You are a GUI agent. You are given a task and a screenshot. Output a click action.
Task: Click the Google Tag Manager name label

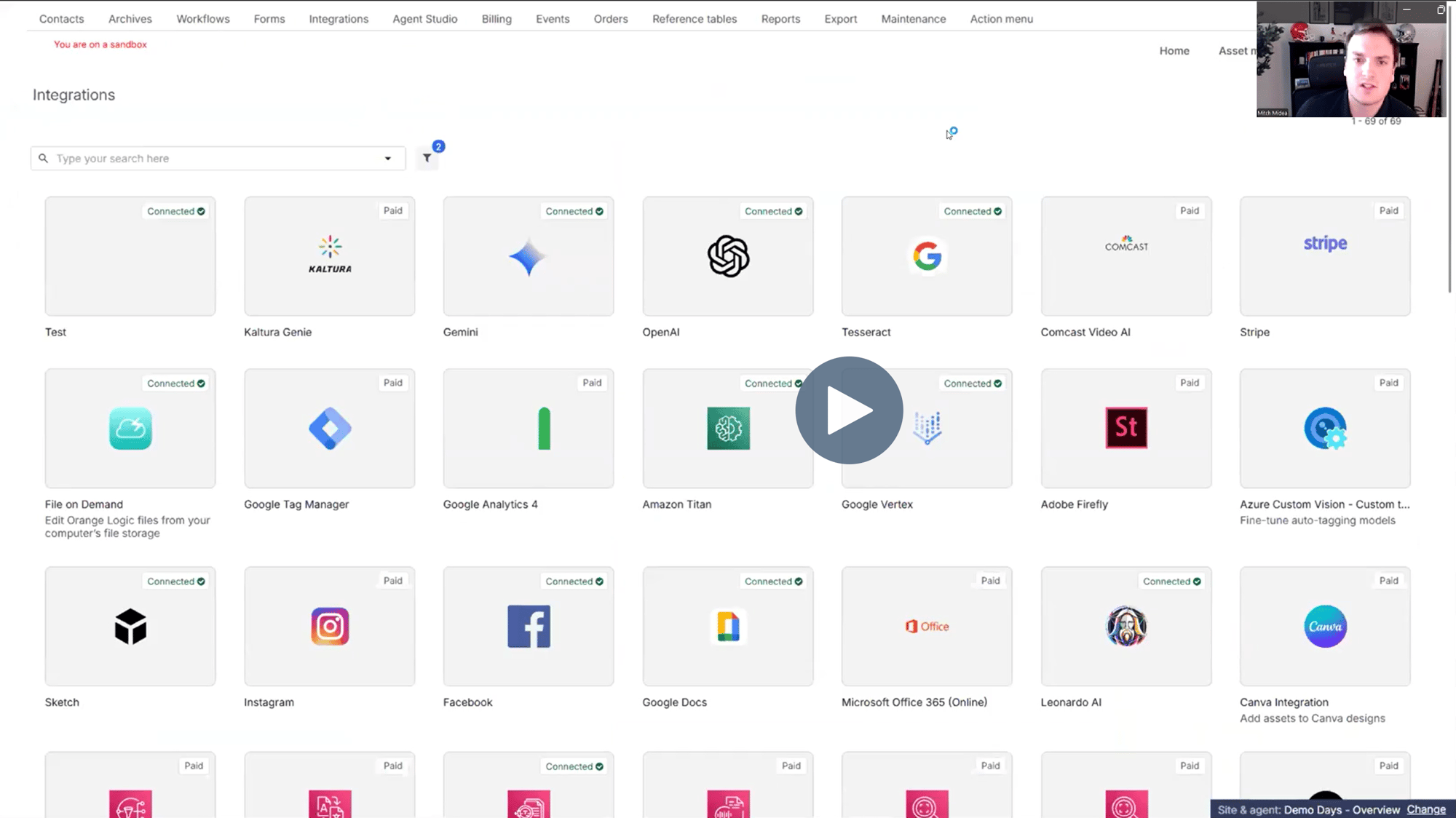click(x=296, y=504)
